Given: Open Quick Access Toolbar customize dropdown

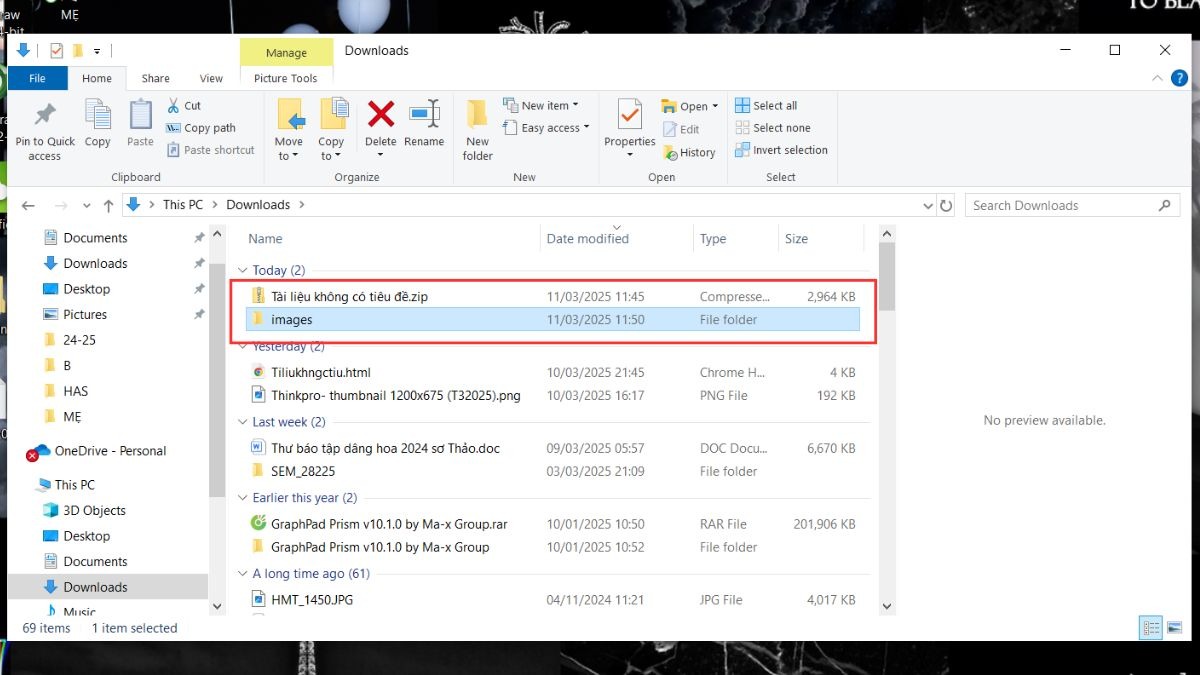Looking at the screenshot, I should (97, 51).
